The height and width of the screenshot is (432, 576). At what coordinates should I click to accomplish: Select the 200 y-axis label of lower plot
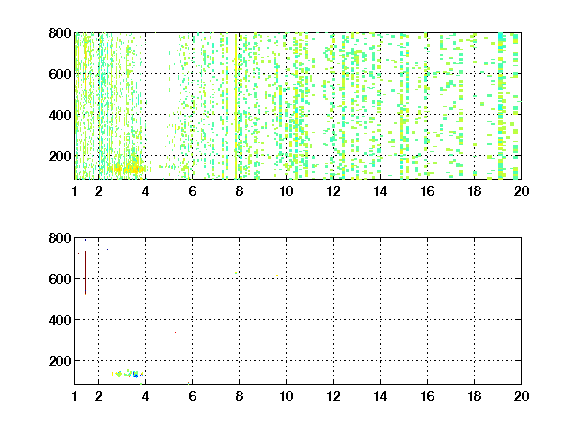tap(60, 361)
